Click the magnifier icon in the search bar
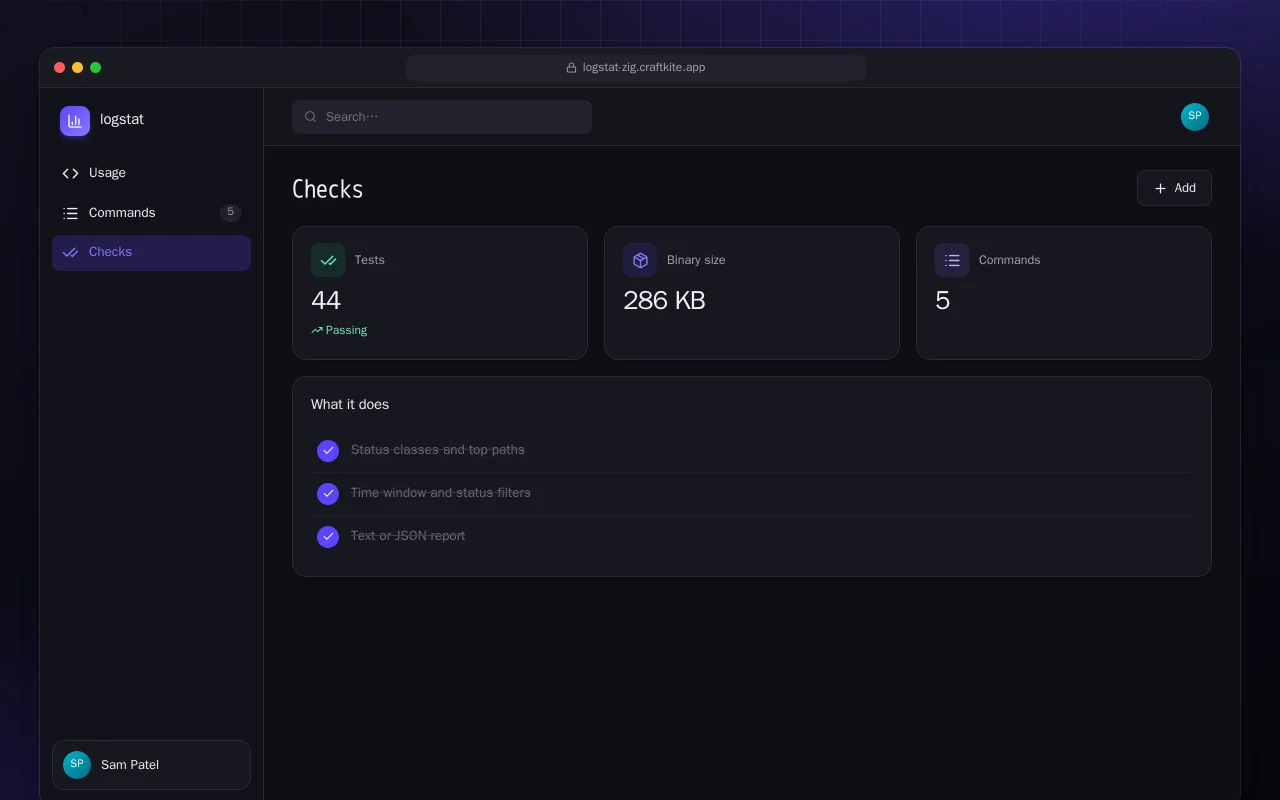This screenshot has width=1280, height=800. click(311, 117)
